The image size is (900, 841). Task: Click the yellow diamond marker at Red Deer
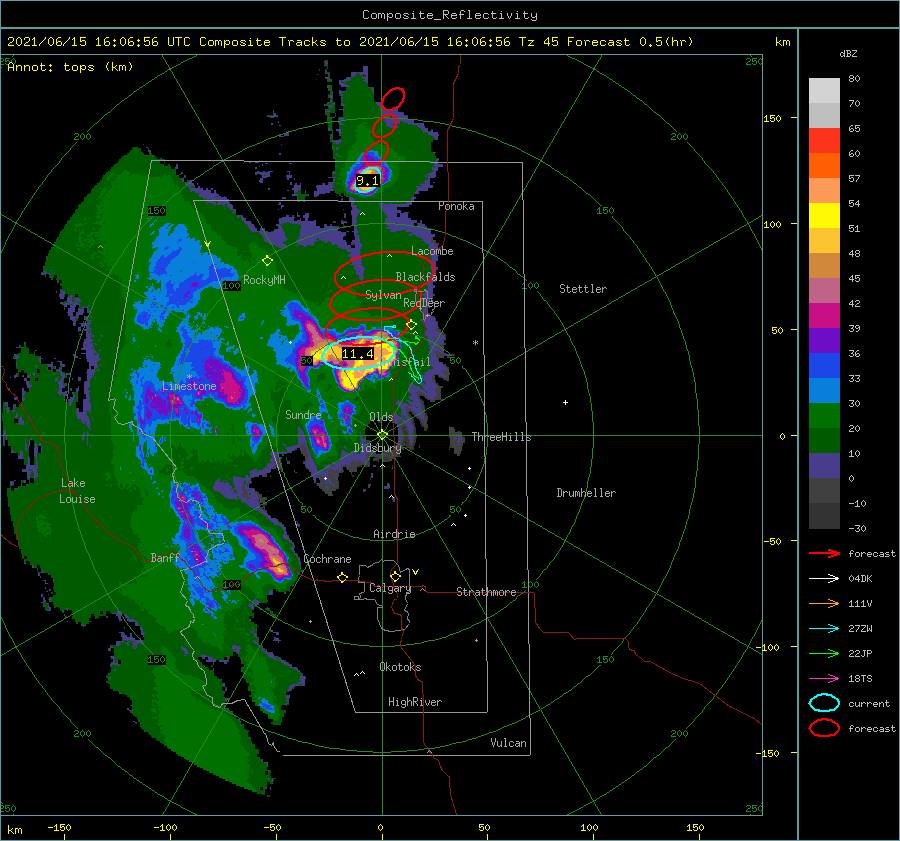tap(411, 325)
